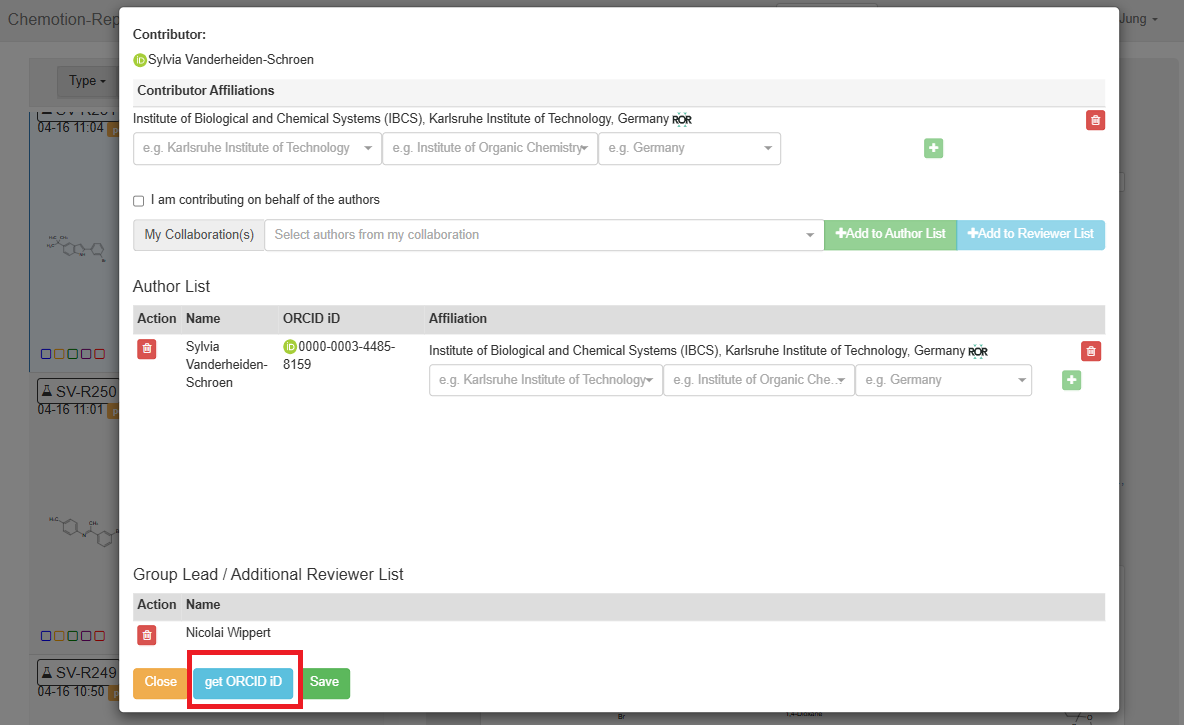Add contributor affiliation with green plus icon

(x=933, y=148)
